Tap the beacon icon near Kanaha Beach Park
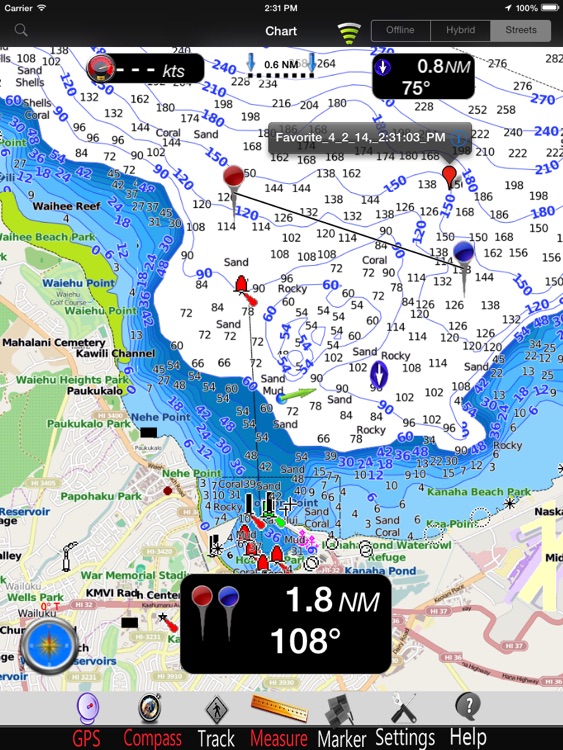 coord(510,503)
